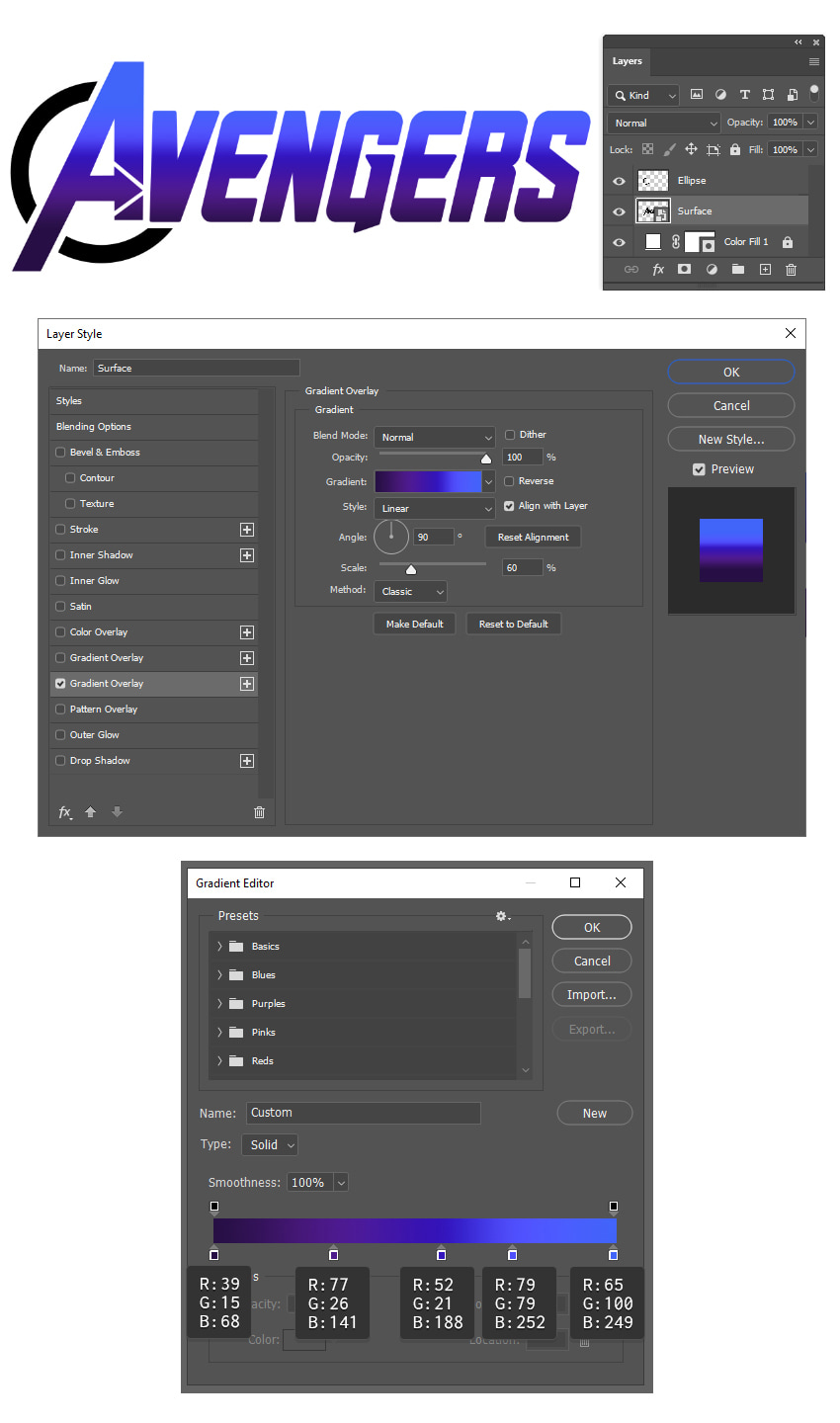Screen dimensions: 840x1423
Task: Add a layer style via fx icon in Layers panel
Action: [658, 269]
